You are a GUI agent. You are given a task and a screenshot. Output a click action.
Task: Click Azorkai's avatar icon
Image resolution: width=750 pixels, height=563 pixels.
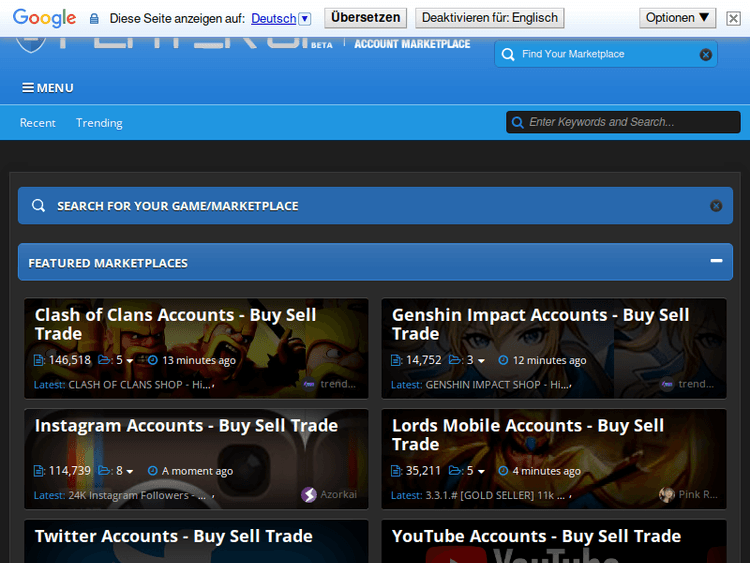[x=309, y=495]
